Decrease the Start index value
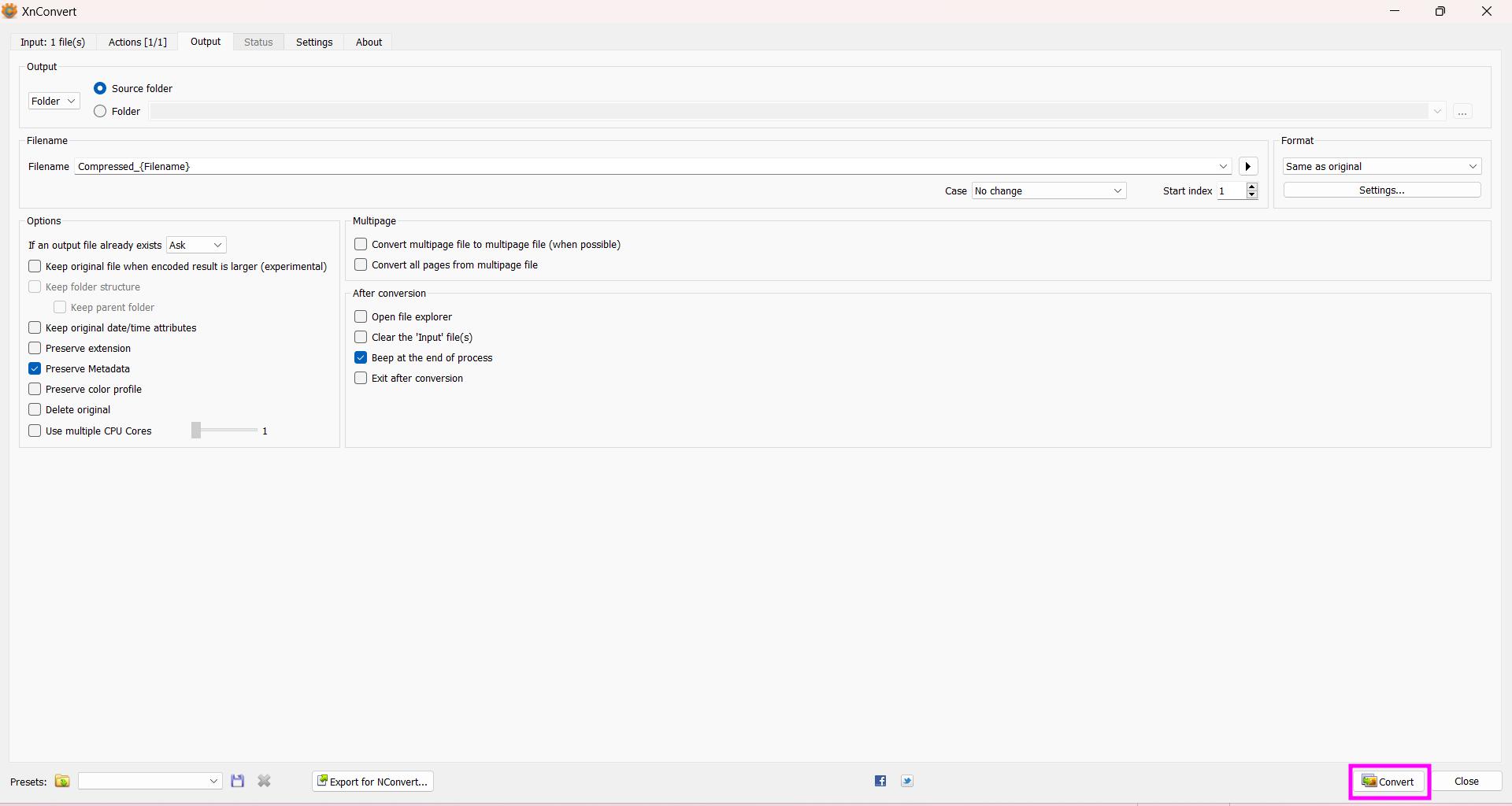 pyautogui.click(x=1251, y=195)
